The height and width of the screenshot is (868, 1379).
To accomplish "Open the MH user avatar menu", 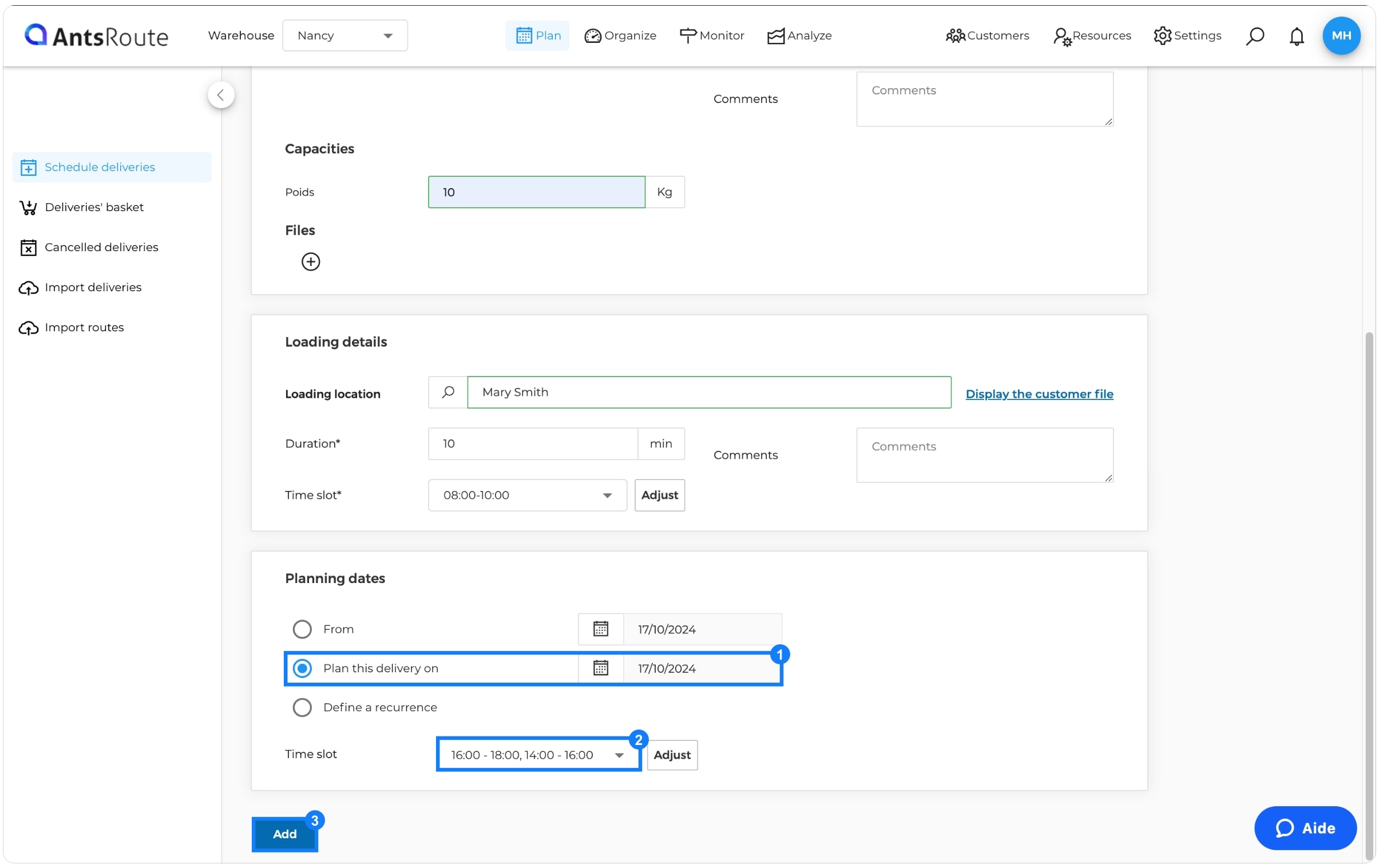I will pos(1341,35).
